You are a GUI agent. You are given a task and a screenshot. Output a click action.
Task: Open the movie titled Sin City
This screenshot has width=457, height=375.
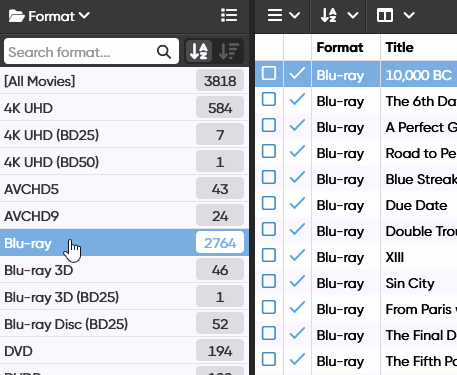(410, 283)
